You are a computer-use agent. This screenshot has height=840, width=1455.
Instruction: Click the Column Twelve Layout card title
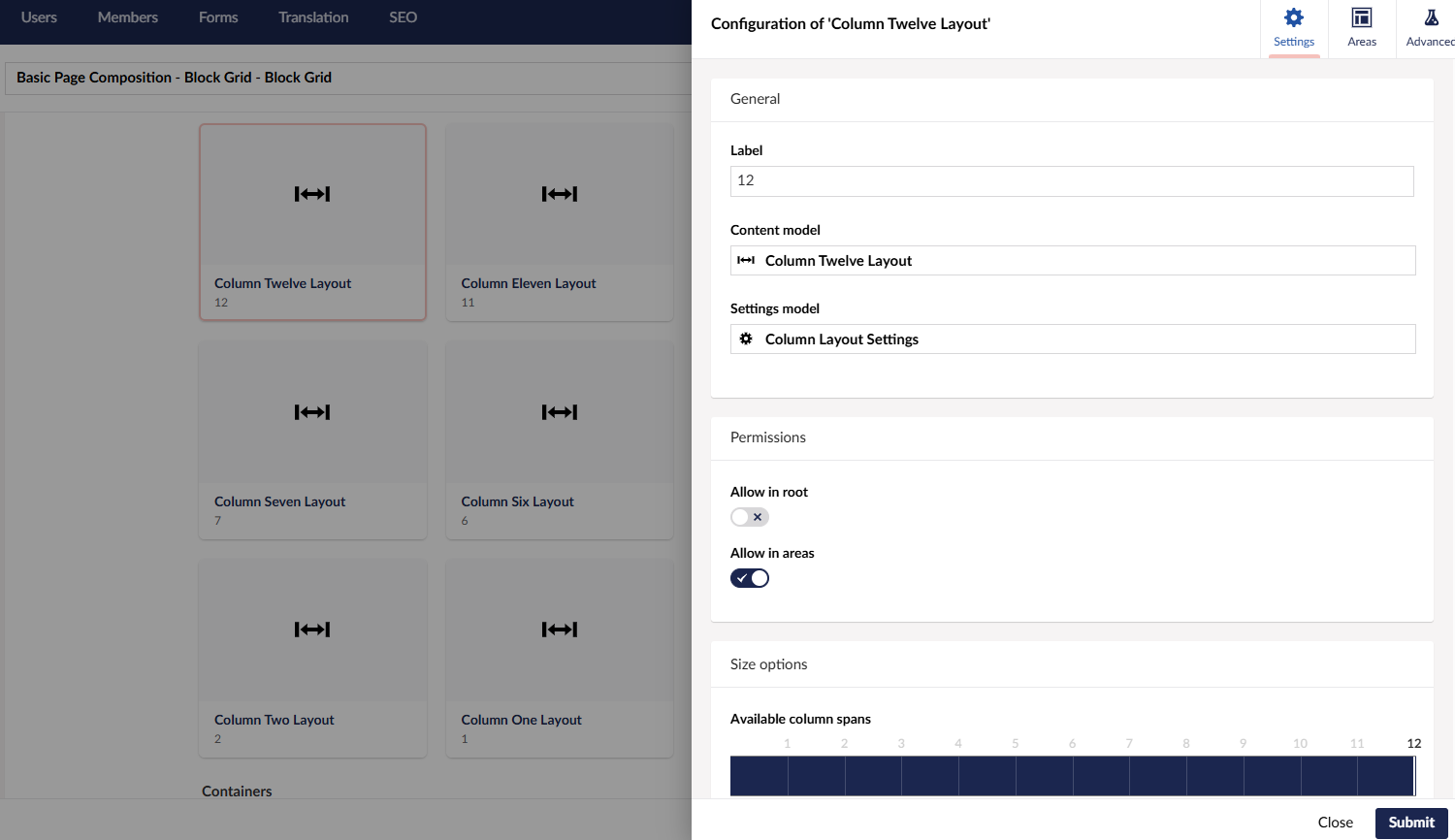282,283
